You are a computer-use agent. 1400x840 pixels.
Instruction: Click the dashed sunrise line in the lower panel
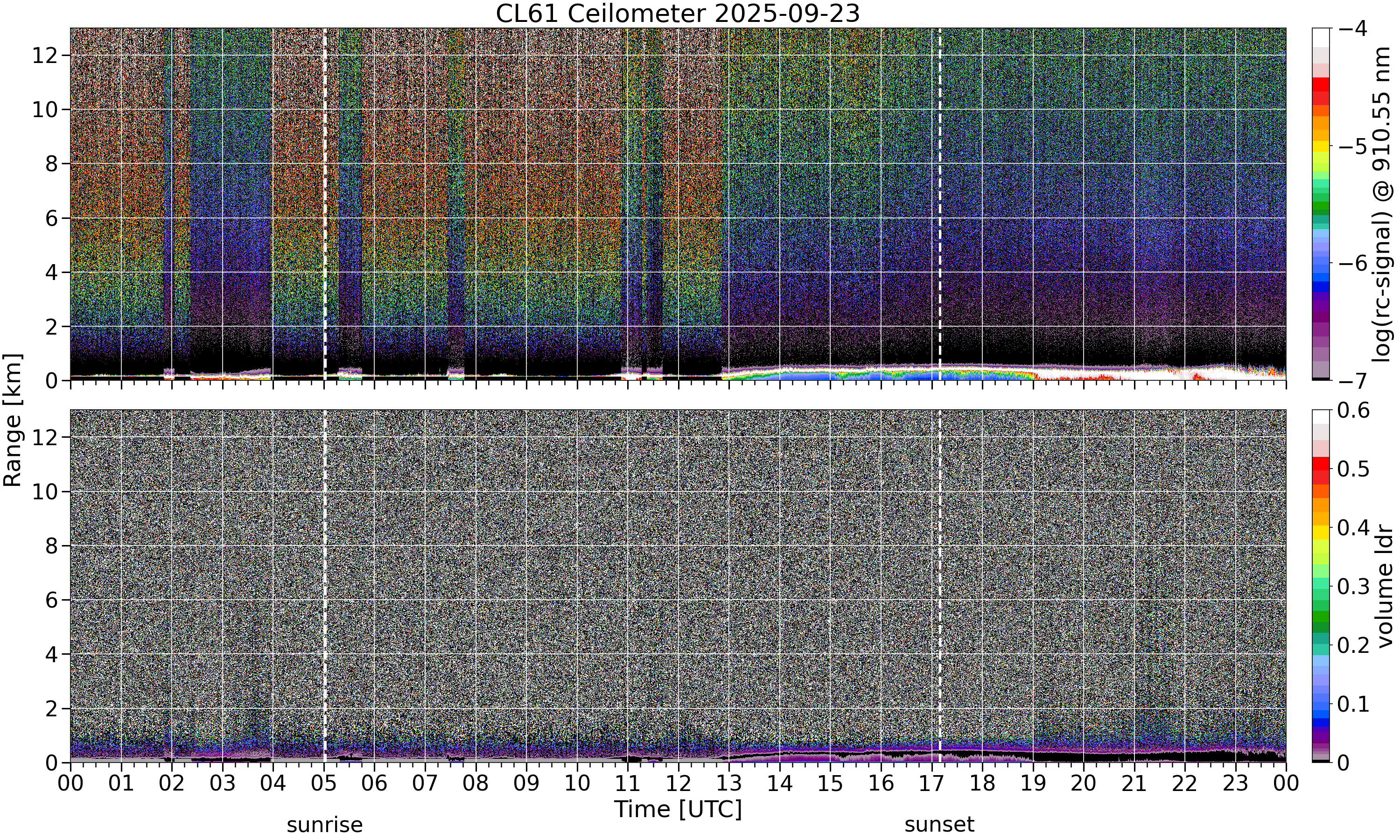point(325,586)
